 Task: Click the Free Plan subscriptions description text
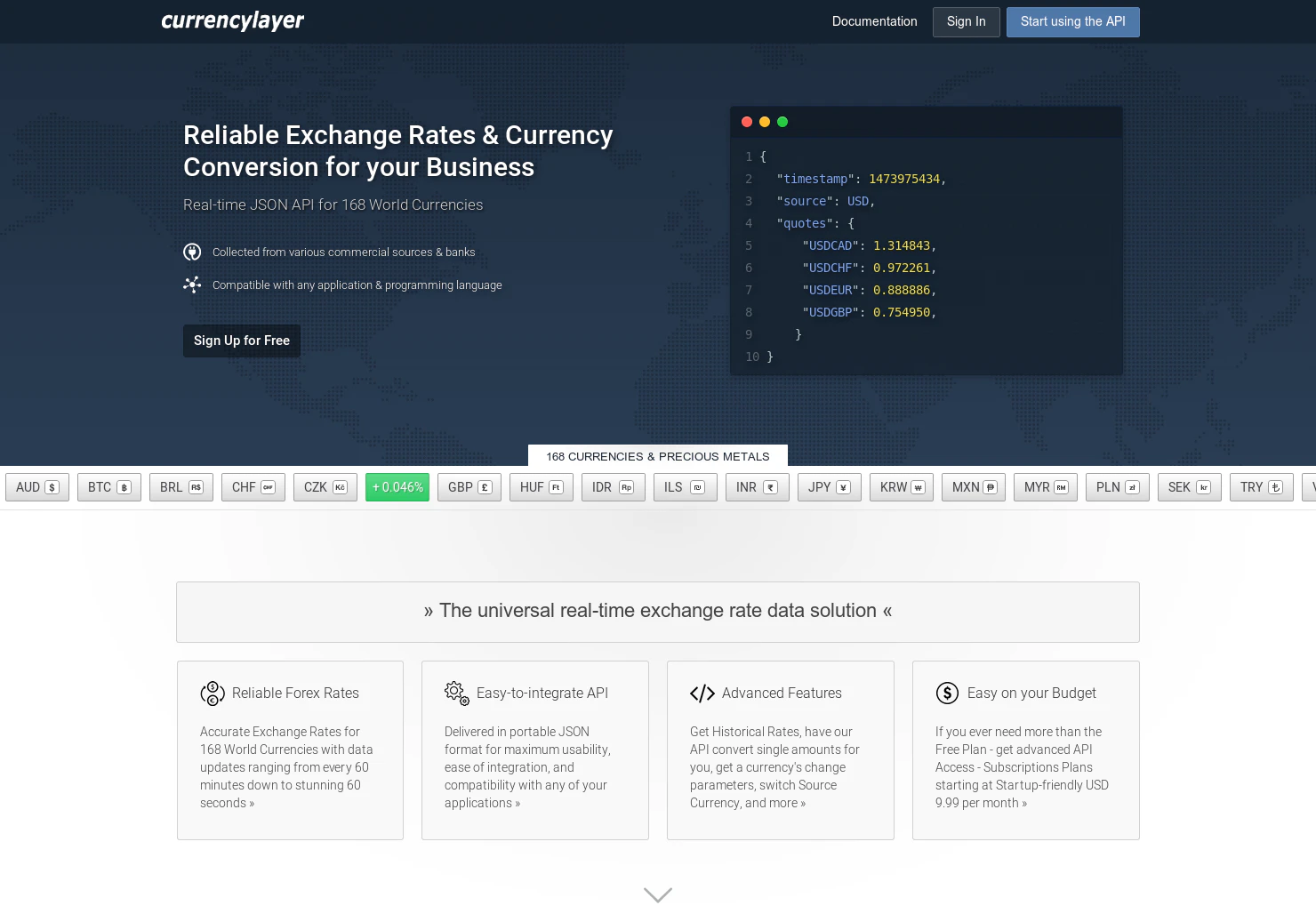click(1022, 767)
